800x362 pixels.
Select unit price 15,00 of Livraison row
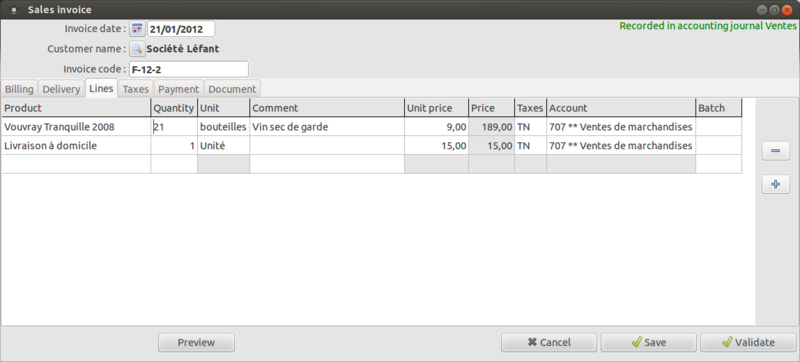pyautogui.click(x=437, y=146)
